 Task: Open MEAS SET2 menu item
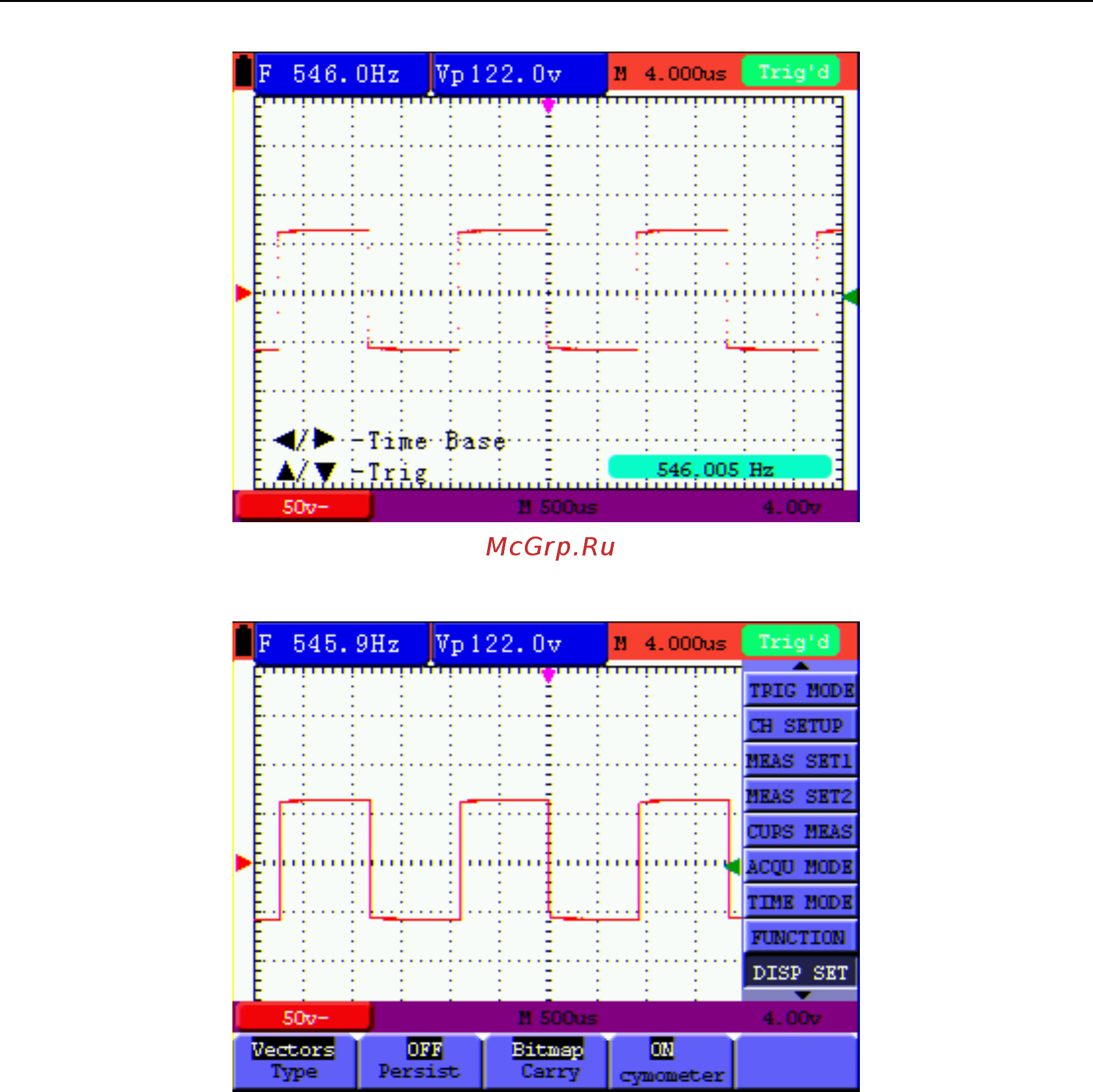click(800, 796)
